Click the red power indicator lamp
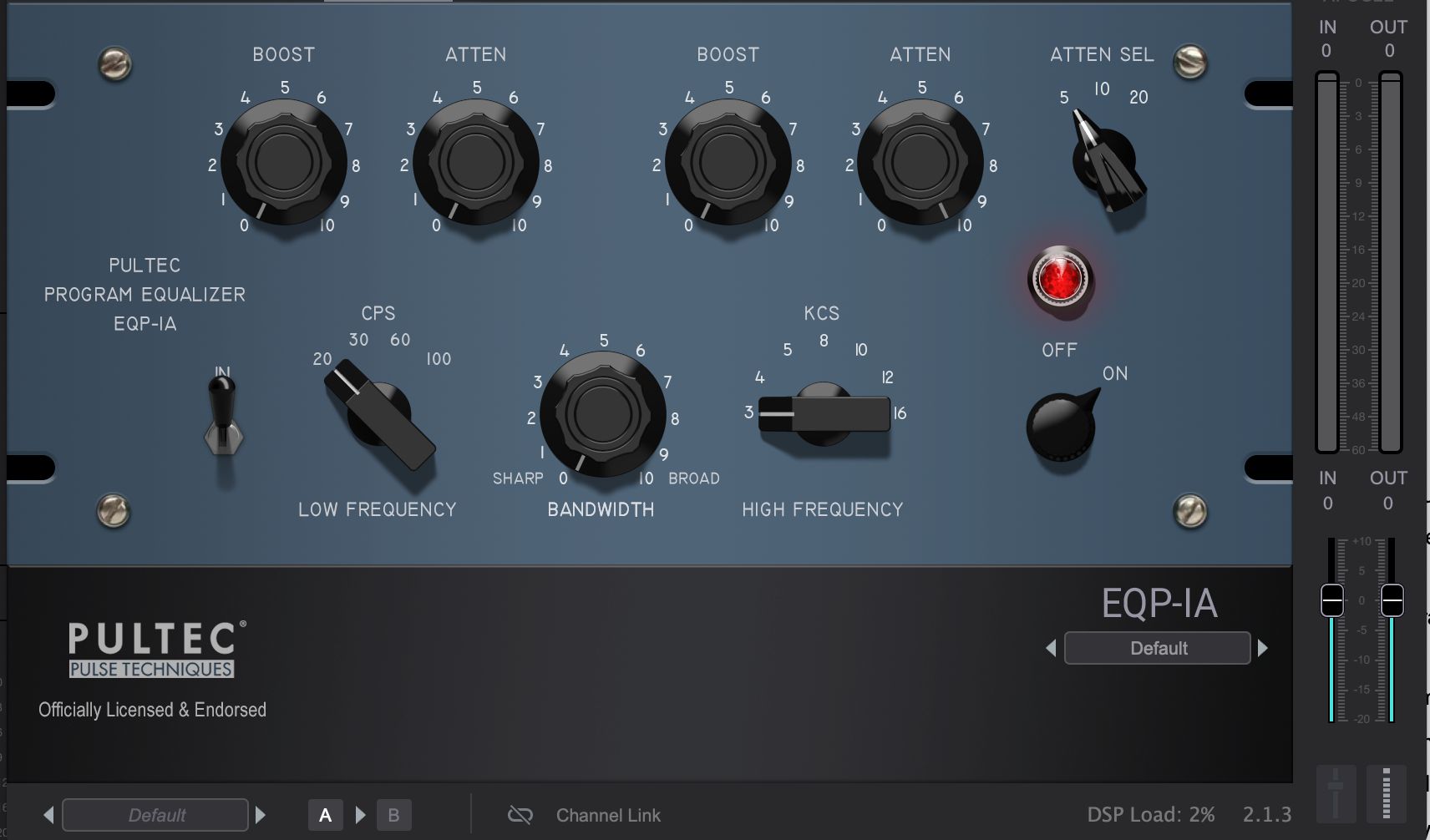1430x840 pixels. (1061, 279)
